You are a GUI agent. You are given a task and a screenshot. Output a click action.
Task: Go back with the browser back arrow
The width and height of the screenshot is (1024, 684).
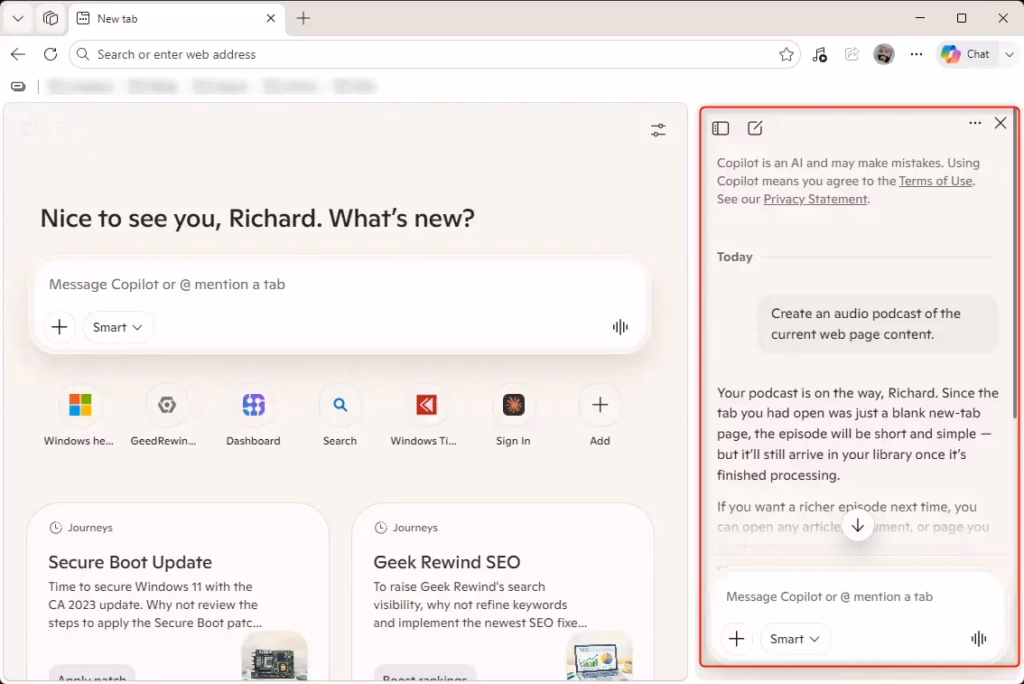(18, 54)
